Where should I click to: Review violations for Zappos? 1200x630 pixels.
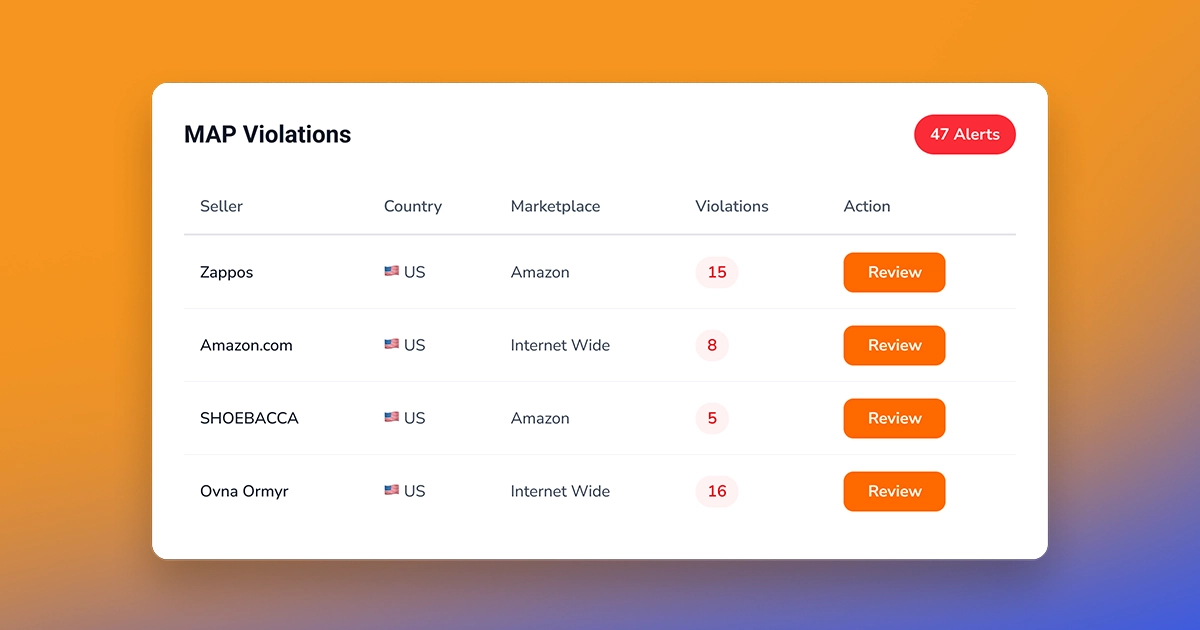click(x=894, y=272)
